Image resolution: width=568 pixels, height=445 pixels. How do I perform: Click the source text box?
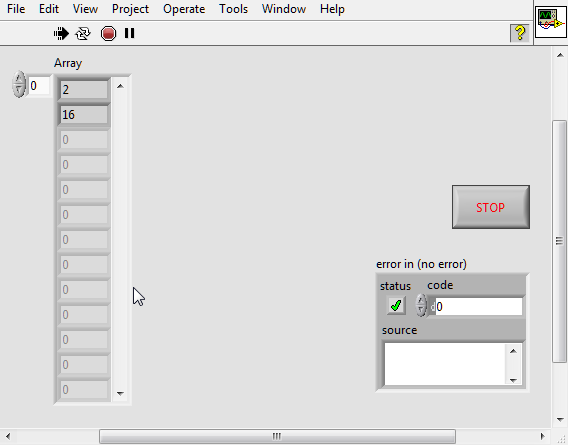tap(444, 363)
